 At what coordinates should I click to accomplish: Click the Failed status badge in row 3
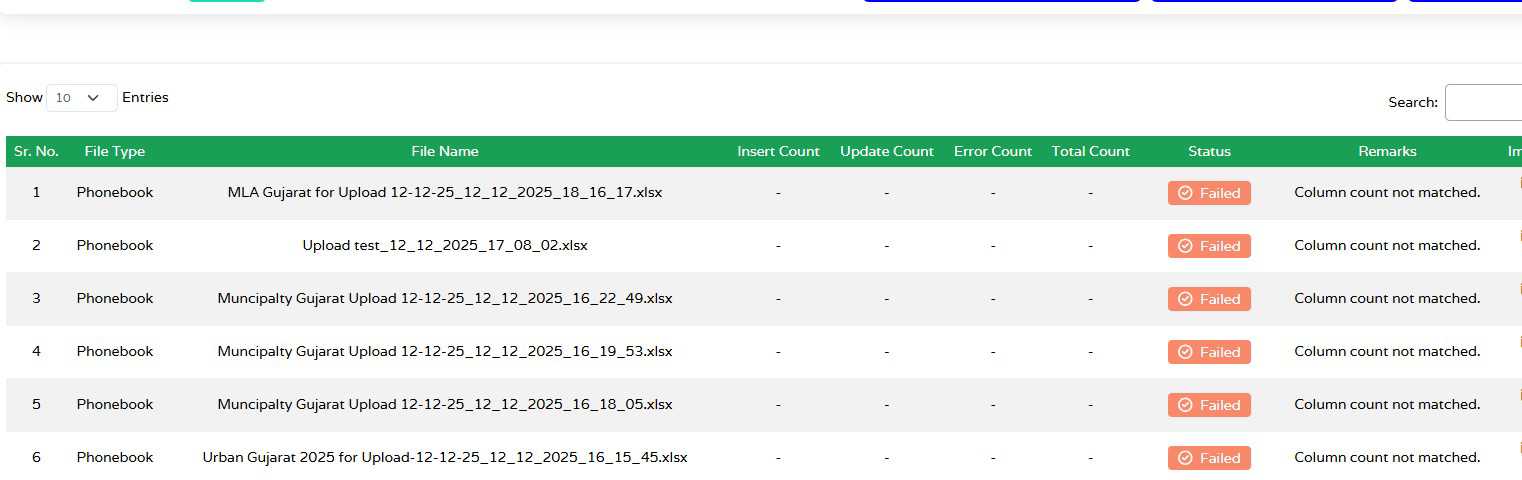[1209, 299]
